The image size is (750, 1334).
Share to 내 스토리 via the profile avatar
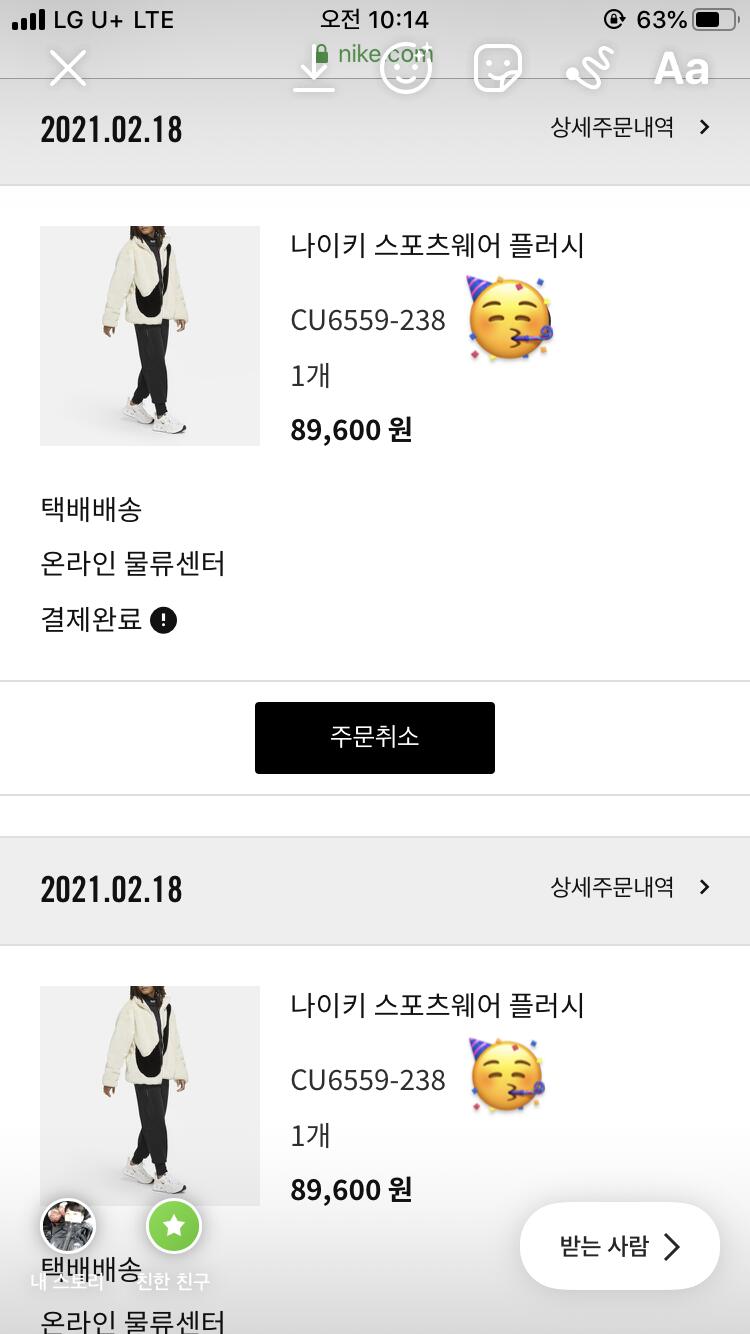point(68,1226)
